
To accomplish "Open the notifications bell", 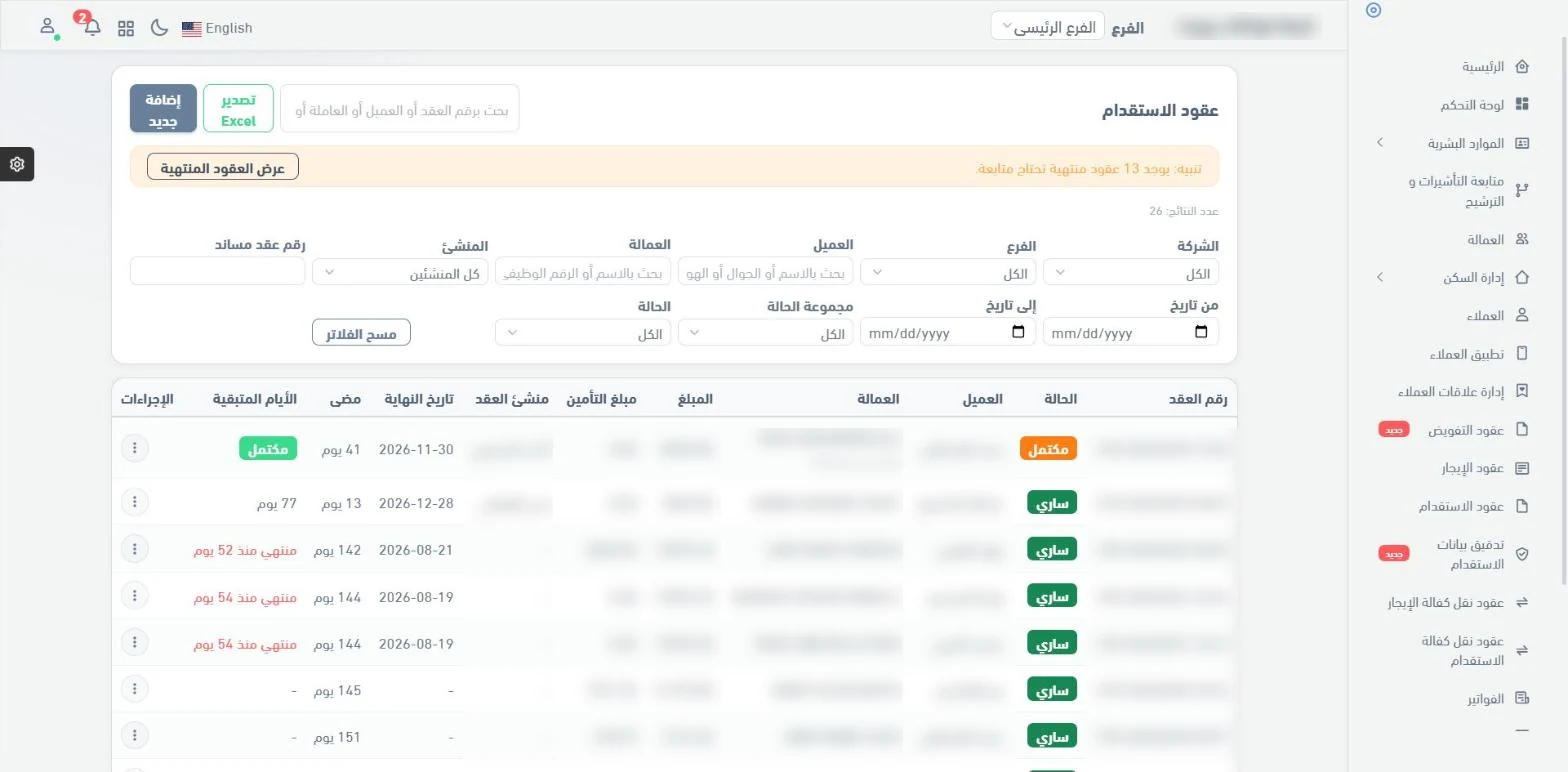I will point(92,27).
